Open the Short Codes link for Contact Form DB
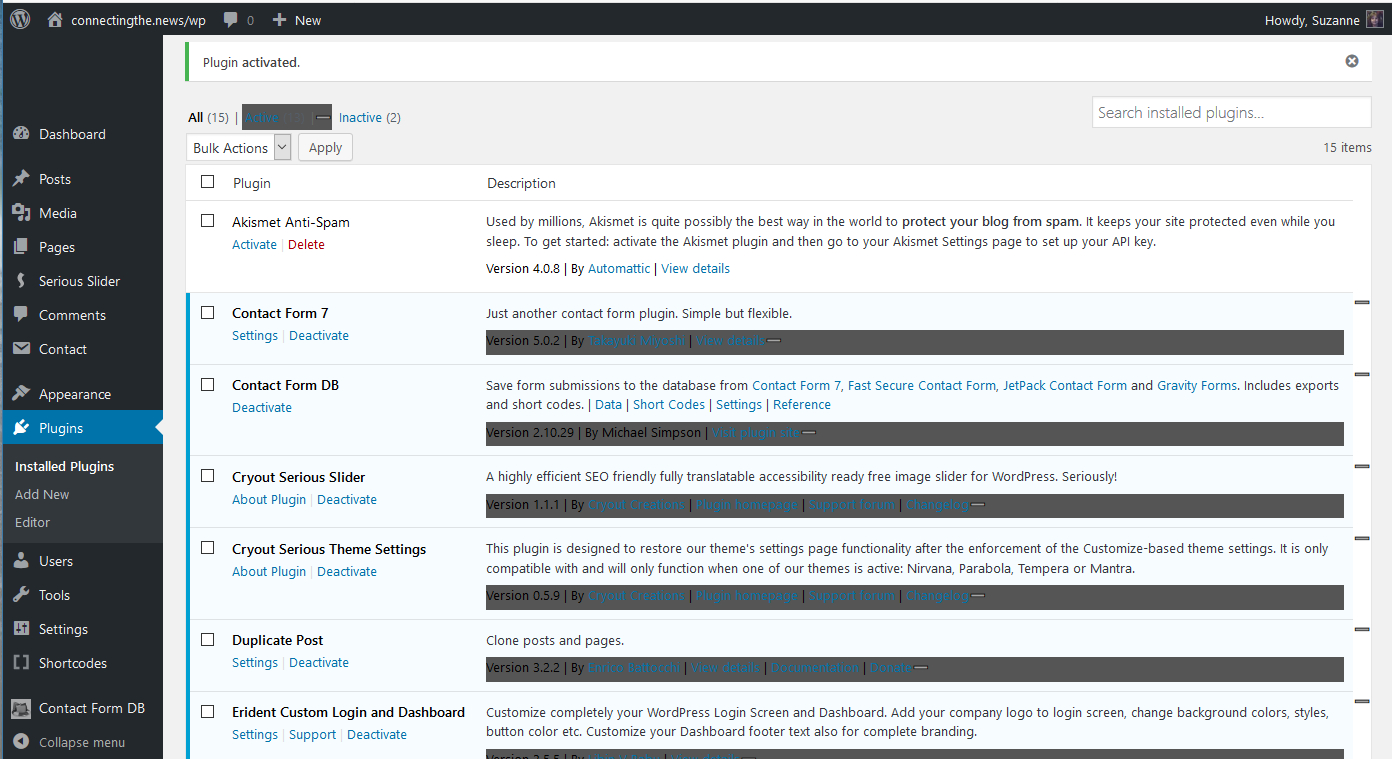The height and width of the screenshot is (759, 1392). coord(669,404)
